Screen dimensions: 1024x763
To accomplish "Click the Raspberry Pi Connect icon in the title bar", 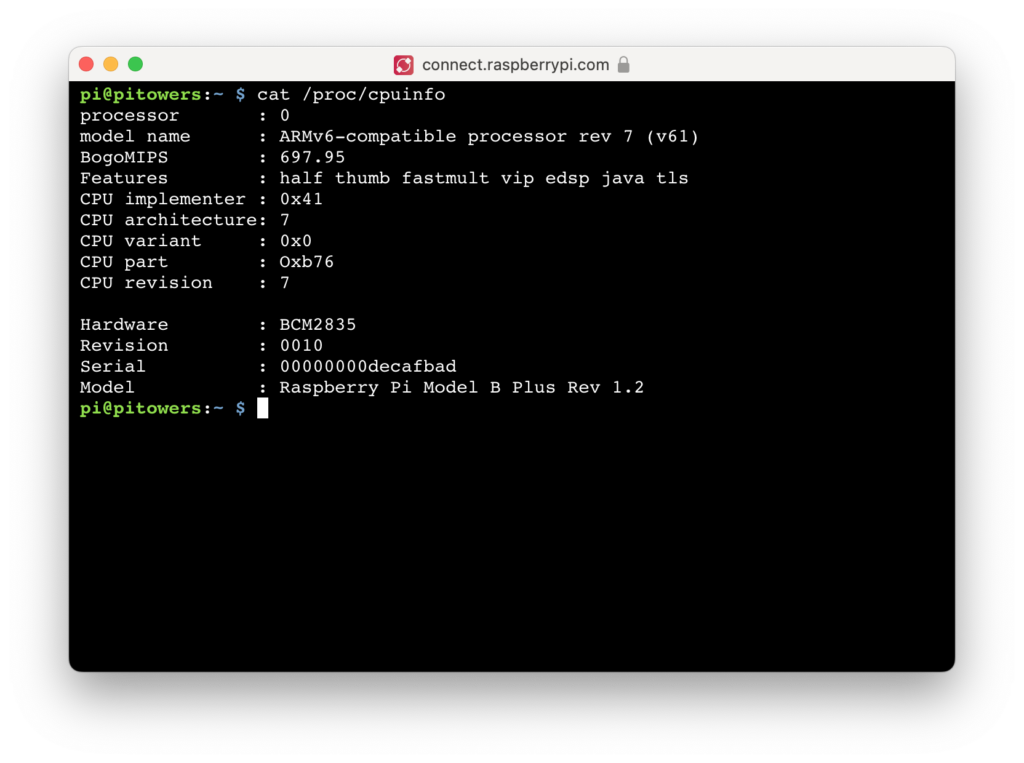I will pos(403,64).
